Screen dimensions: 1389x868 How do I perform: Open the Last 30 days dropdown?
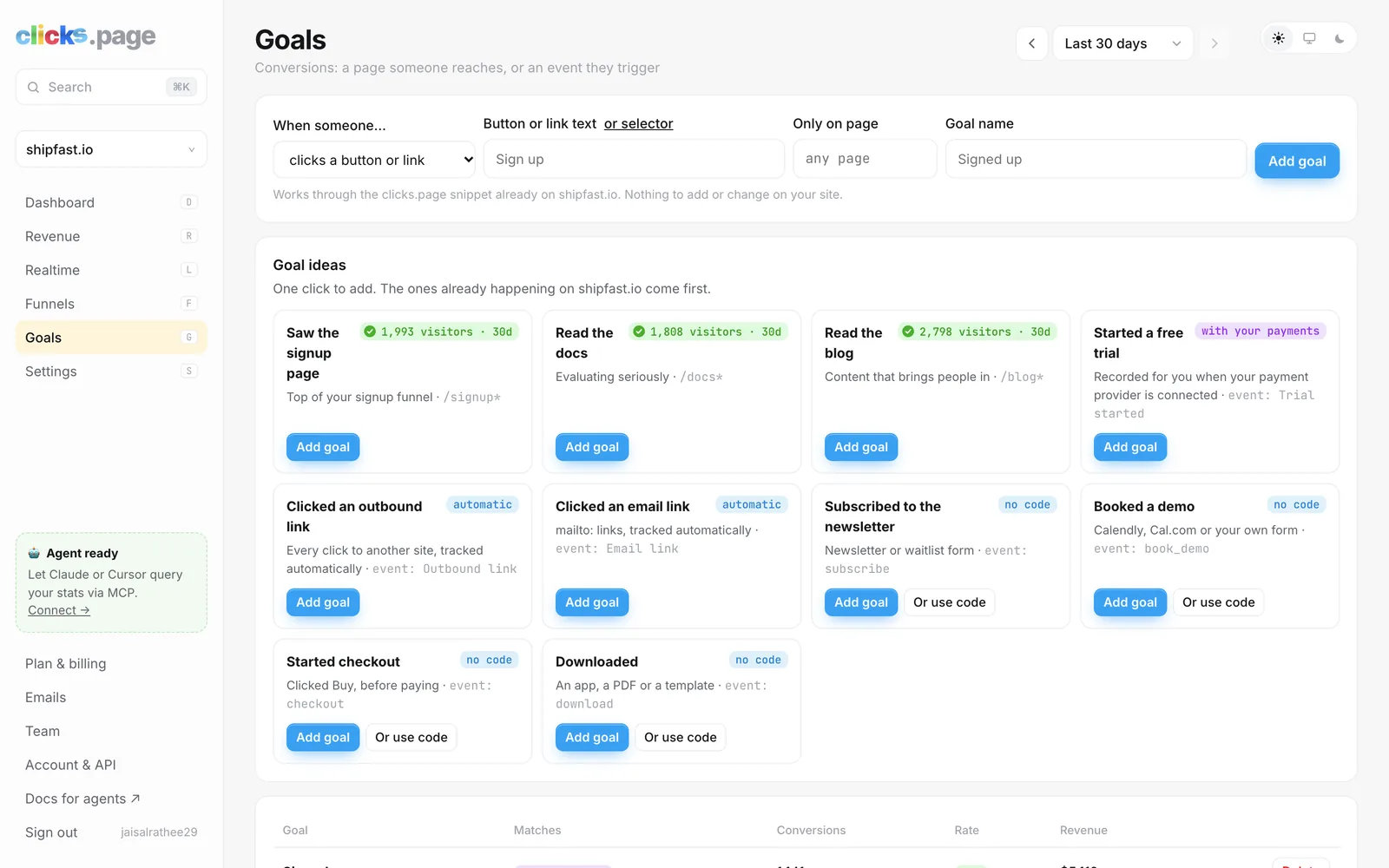1122,43
